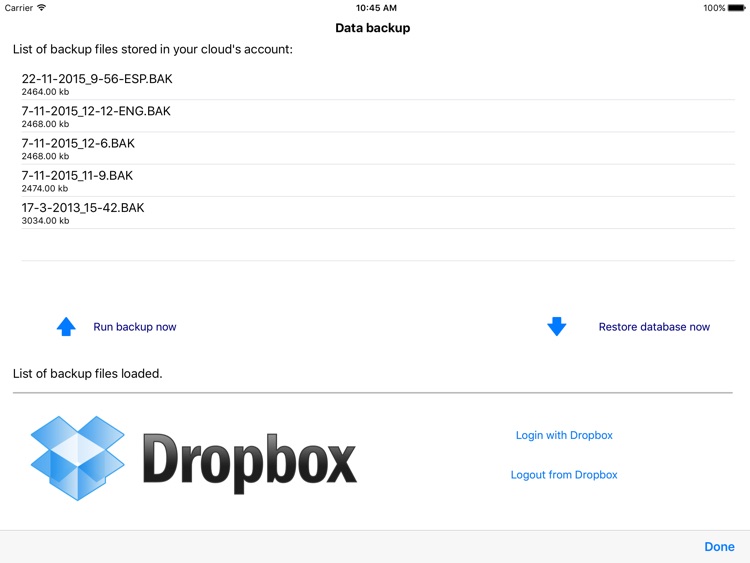
Task: Click the Dropbox logo image
Action: point(194,458)
